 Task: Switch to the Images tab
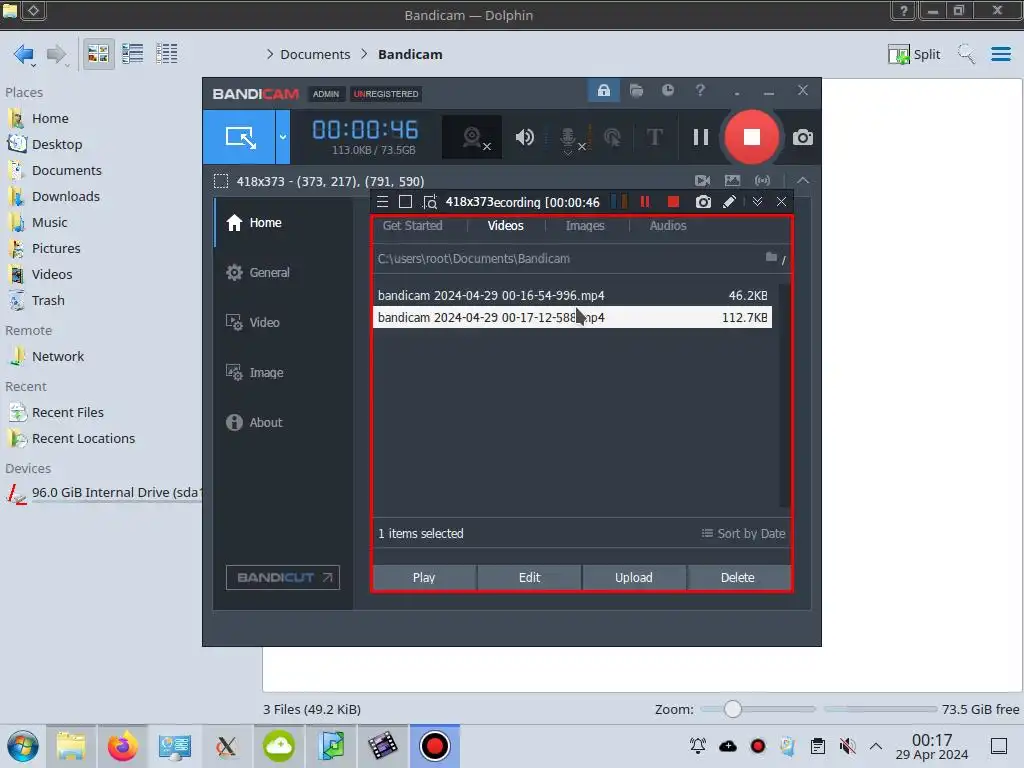584,226
